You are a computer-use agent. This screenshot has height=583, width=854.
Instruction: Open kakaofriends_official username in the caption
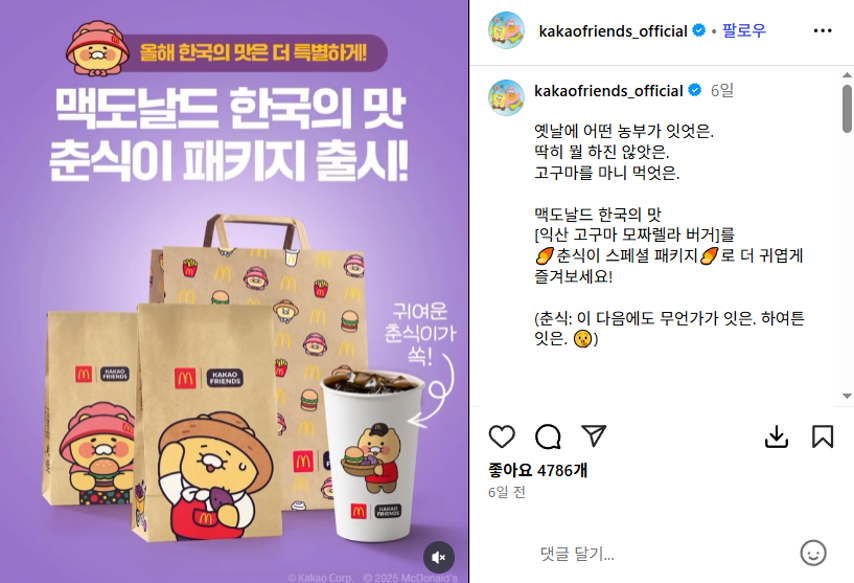(608, 90)
